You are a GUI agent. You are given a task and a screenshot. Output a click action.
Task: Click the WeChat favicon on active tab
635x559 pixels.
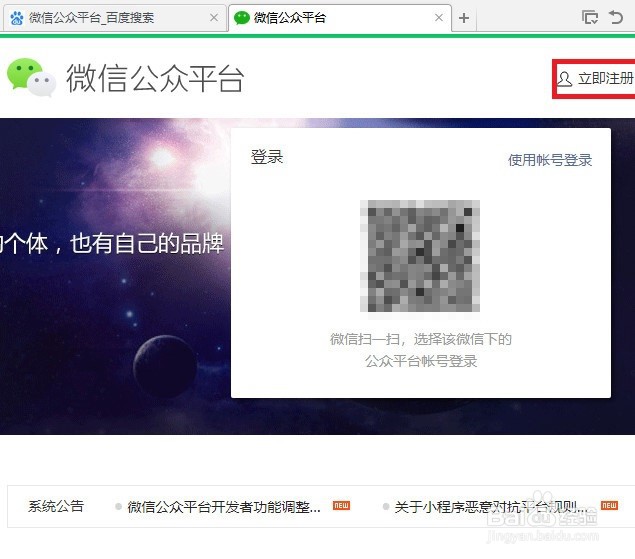[x=242, y=18]
